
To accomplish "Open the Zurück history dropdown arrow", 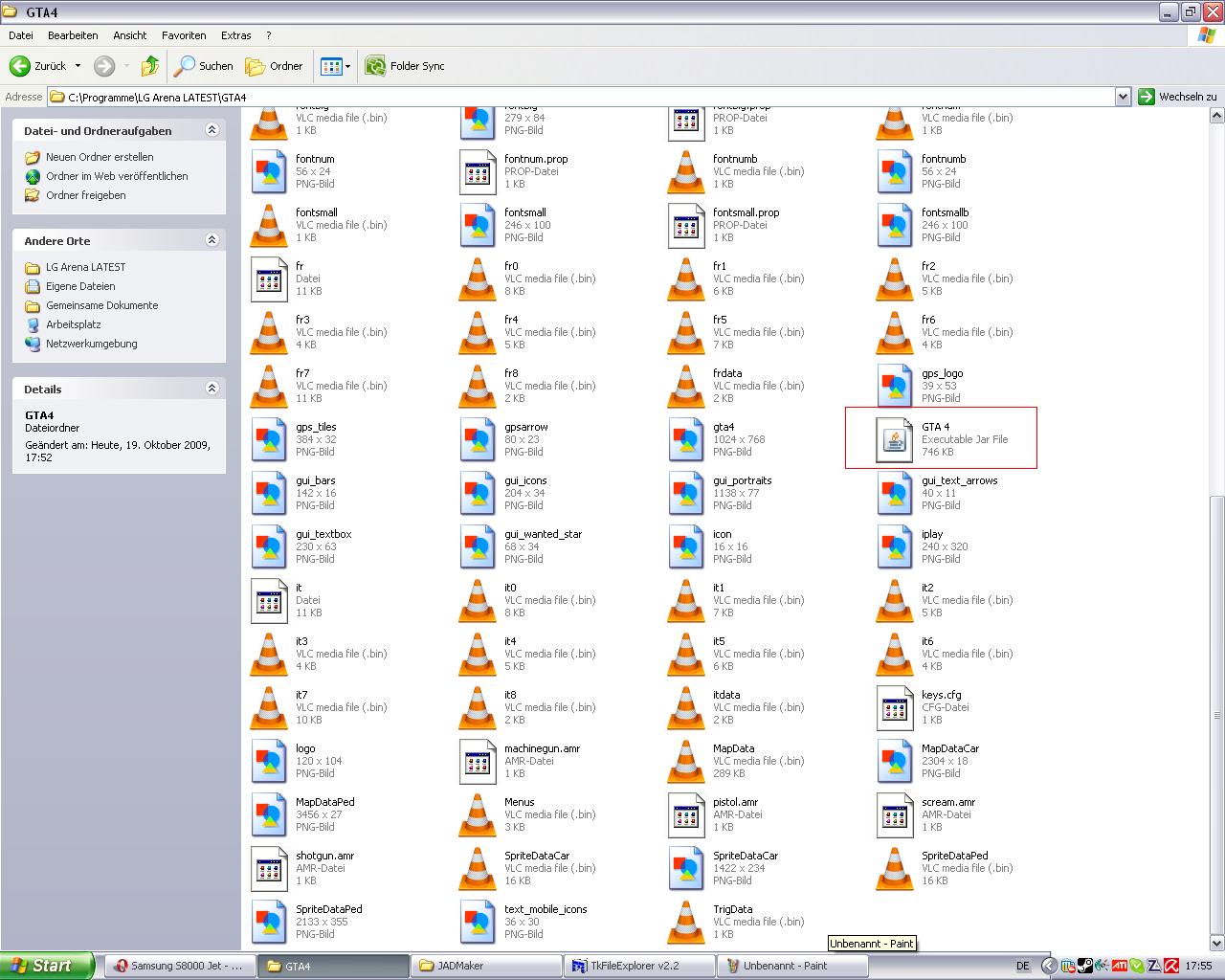I will [78, 66].
